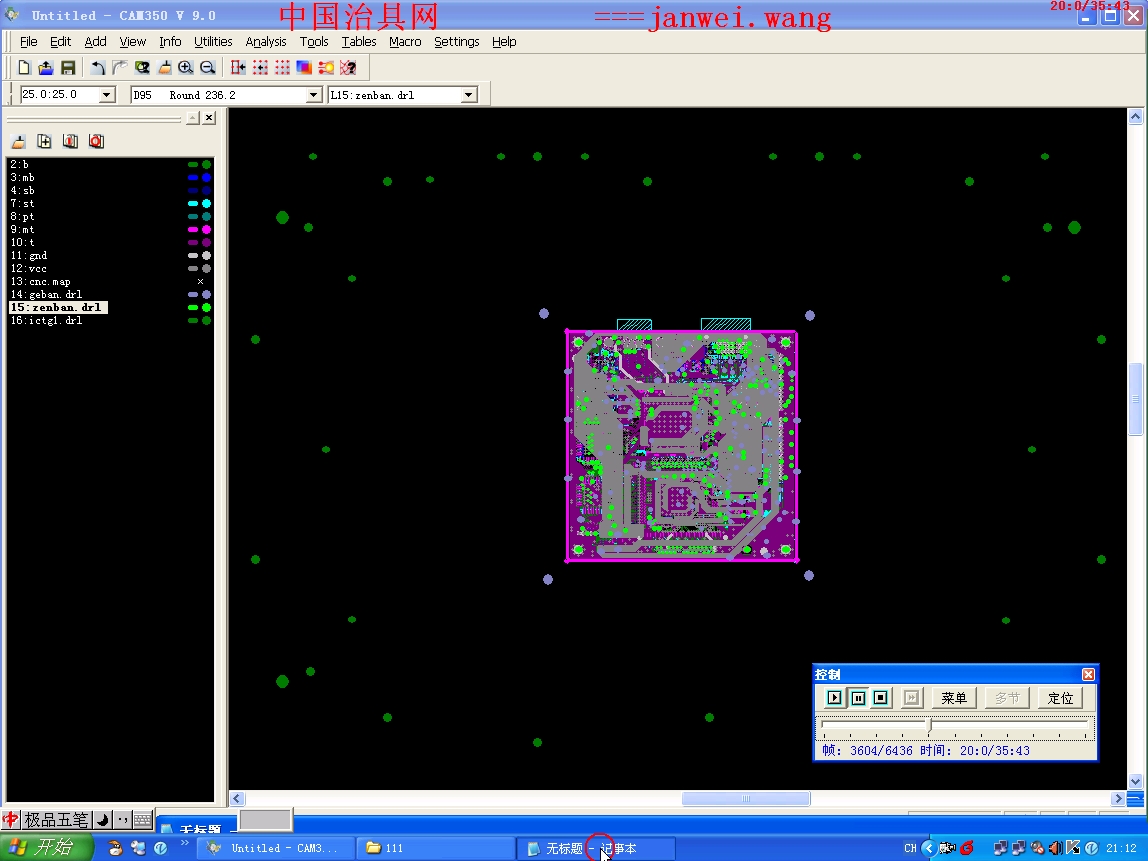Click the question-mark query net icon
1148x861 pixels.
click(348, 67)
